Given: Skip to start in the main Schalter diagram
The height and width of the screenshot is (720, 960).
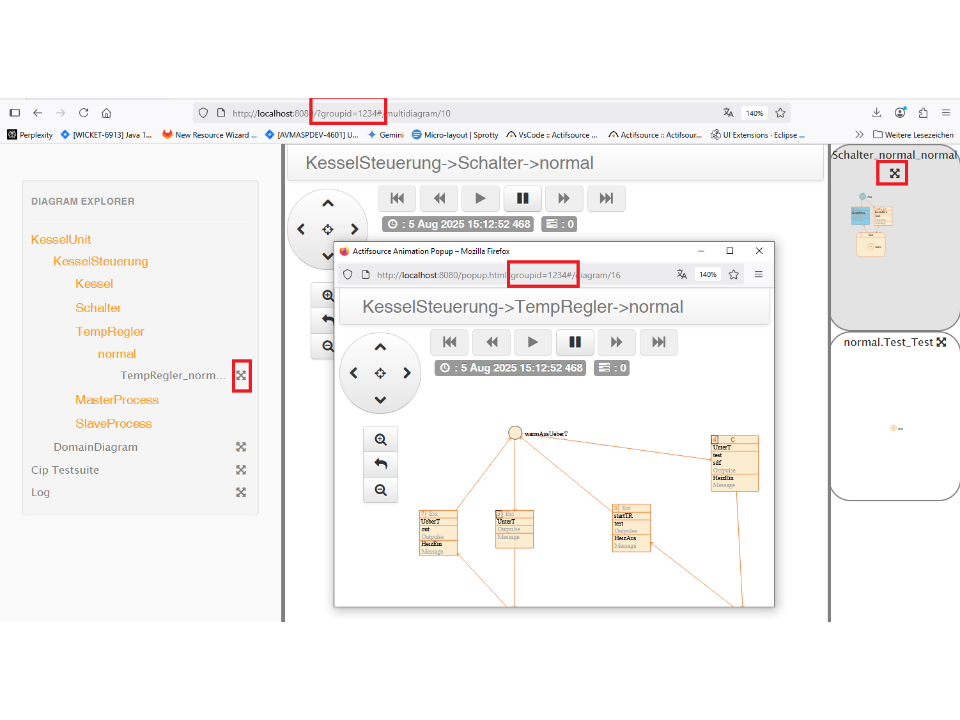Looking at the screenshot, I should pos(397,198).
